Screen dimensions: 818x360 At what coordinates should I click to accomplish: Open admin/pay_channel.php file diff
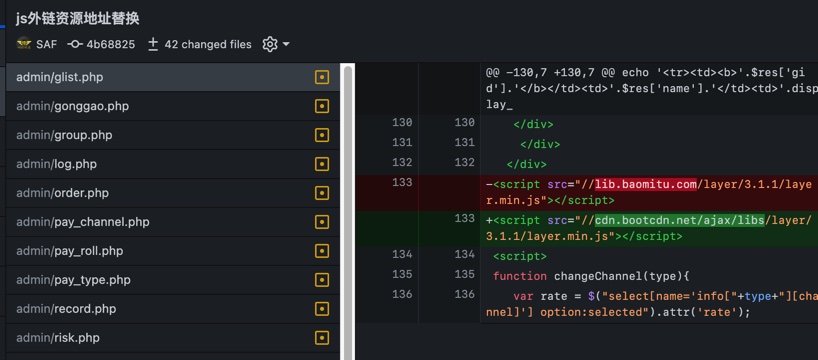pos(173,222)
